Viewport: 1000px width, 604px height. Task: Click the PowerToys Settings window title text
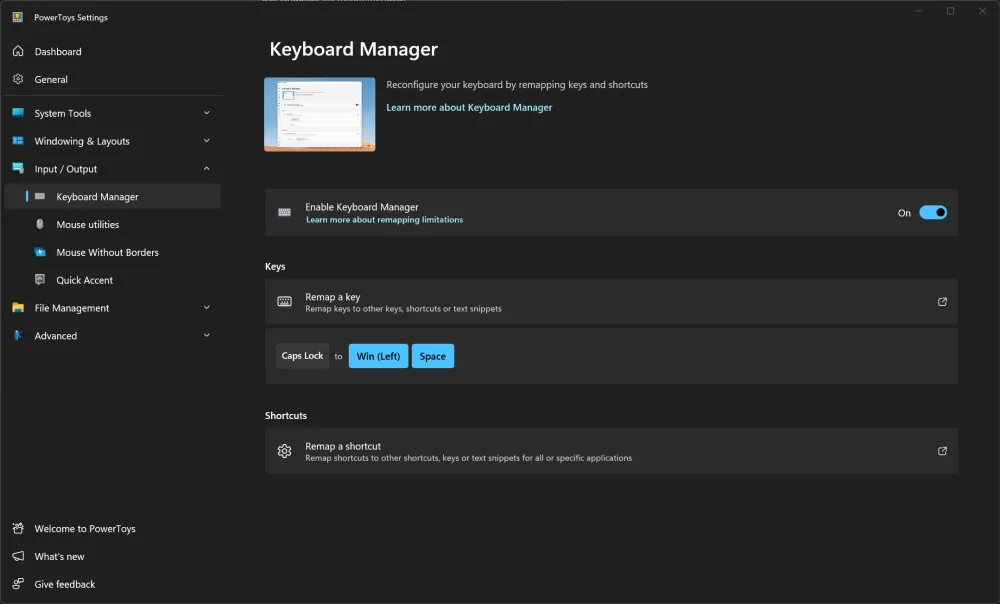point(71,17)
